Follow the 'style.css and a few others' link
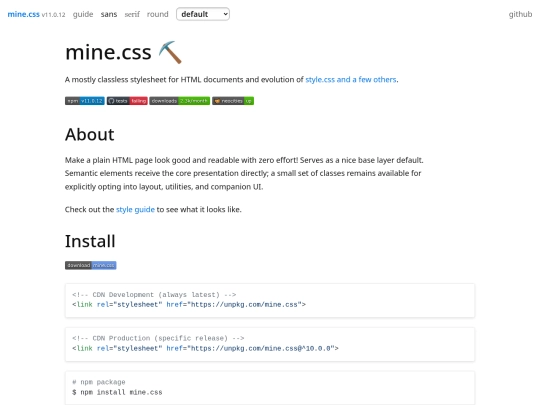 point(351,80)
